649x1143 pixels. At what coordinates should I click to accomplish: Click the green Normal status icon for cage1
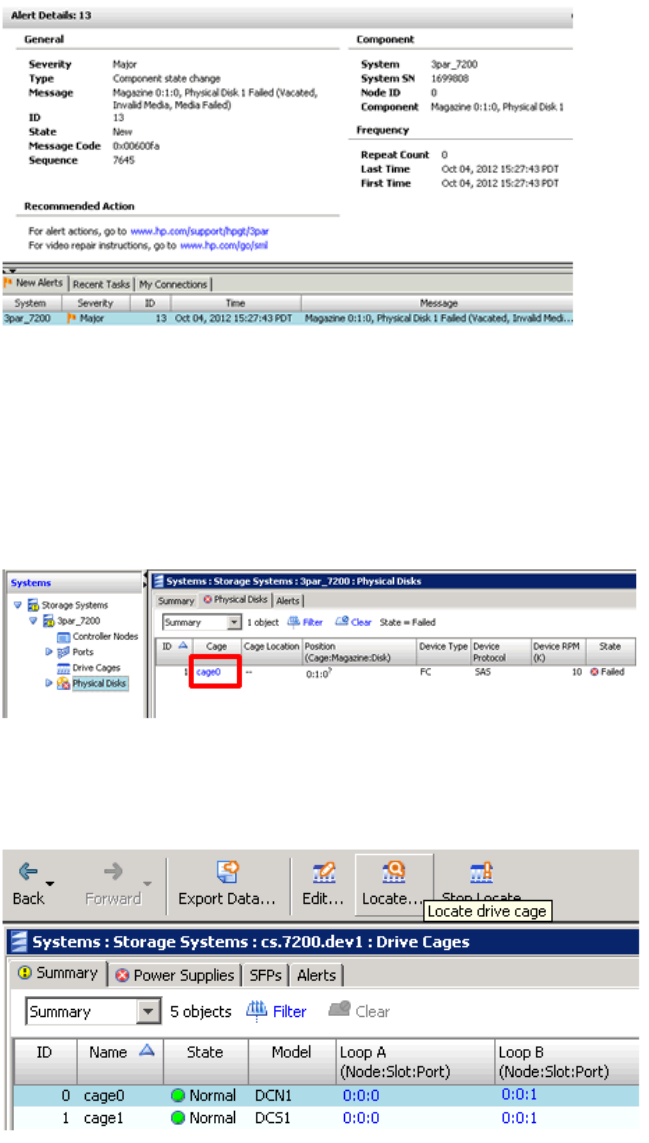pyautogui.click(x=178, y=1118)
